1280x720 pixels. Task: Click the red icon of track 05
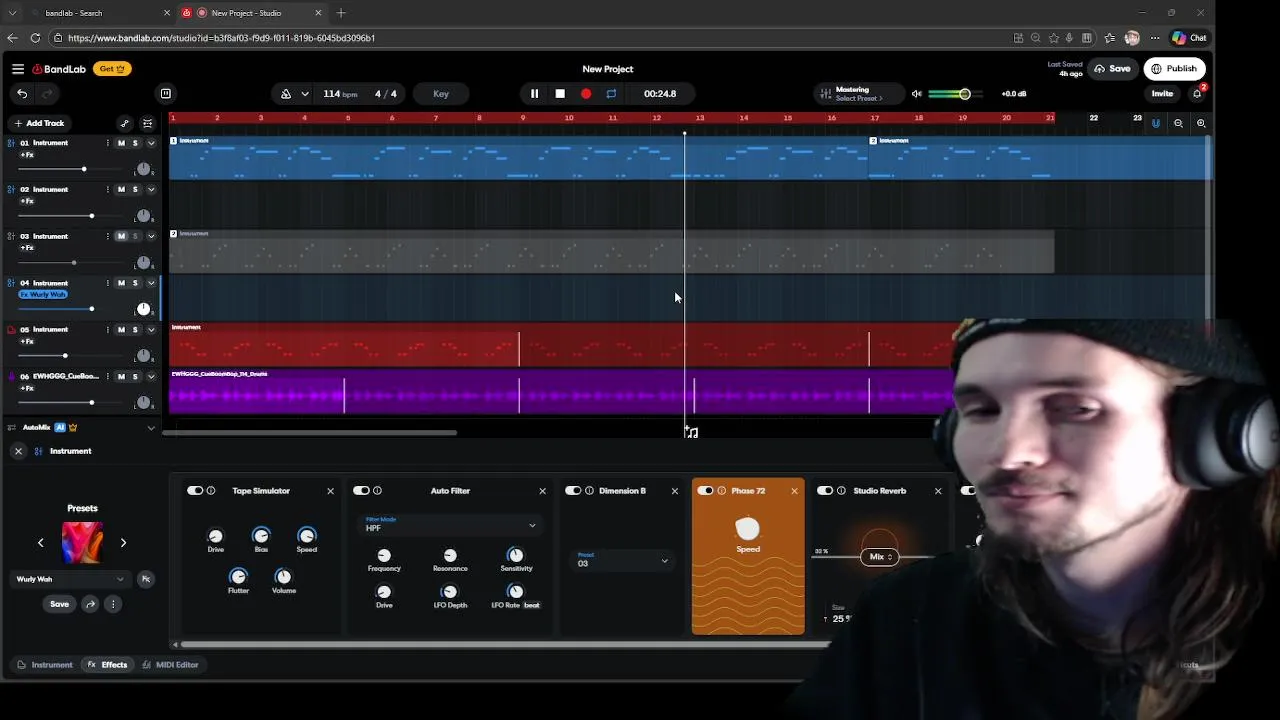11,330
